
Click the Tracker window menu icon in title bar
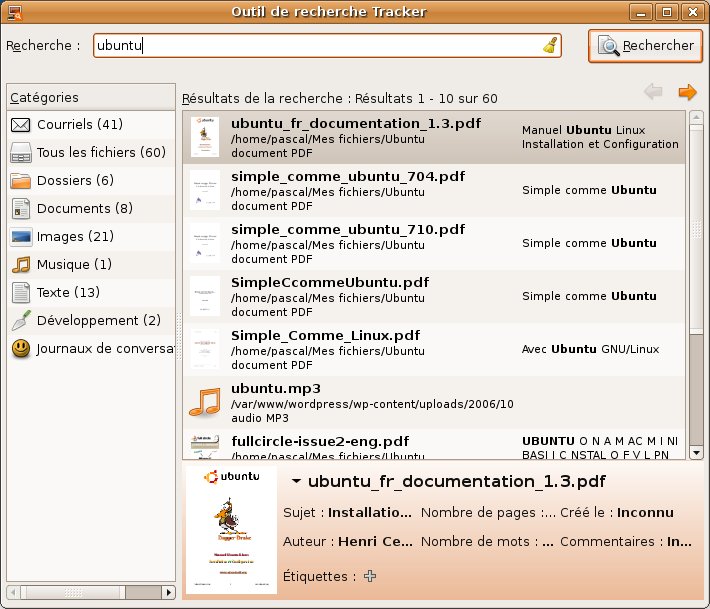pos(15,12)
